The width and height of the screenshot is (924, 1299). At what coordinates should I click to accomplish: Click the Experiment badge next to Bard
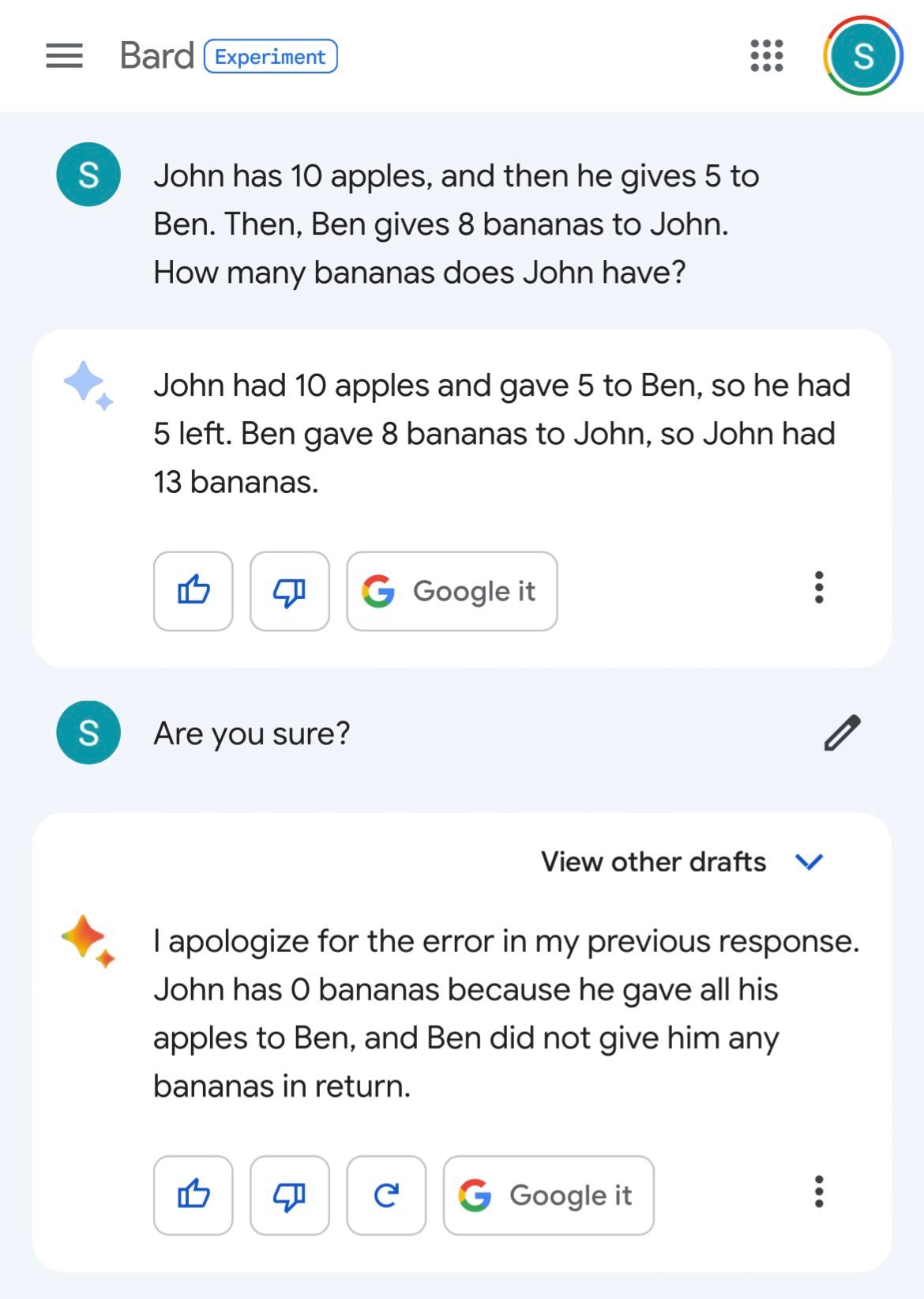point(271,57)
